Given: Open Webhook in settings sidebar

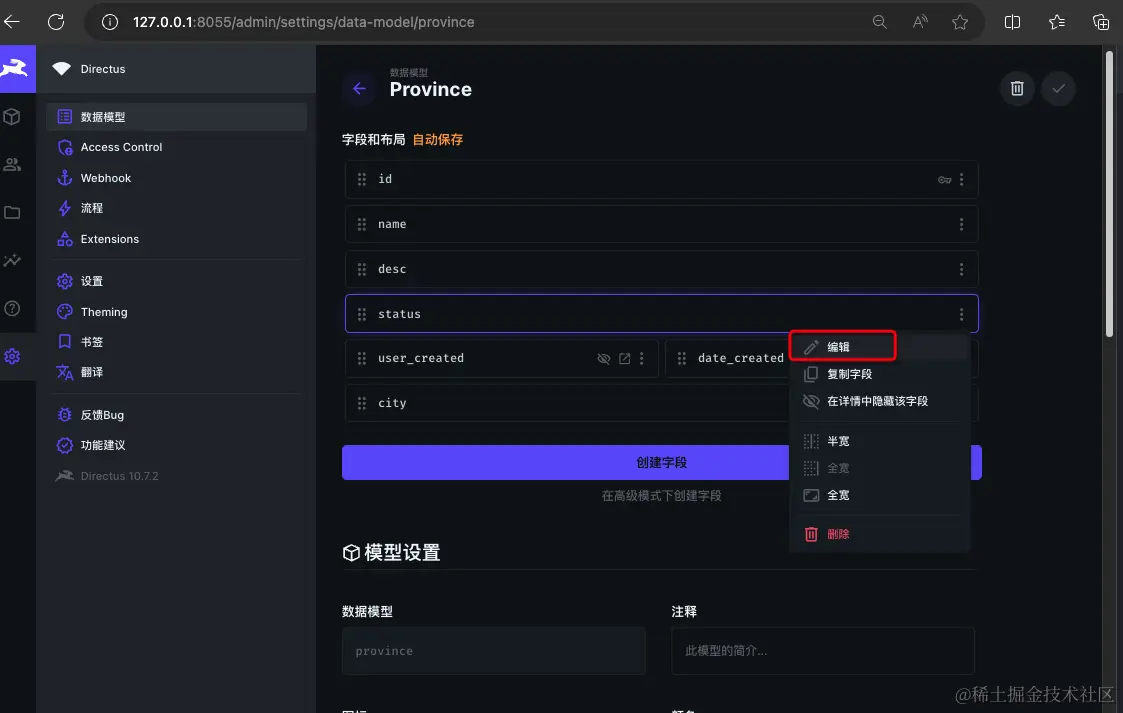Looking at the screenshot, I should pos(177,178).
